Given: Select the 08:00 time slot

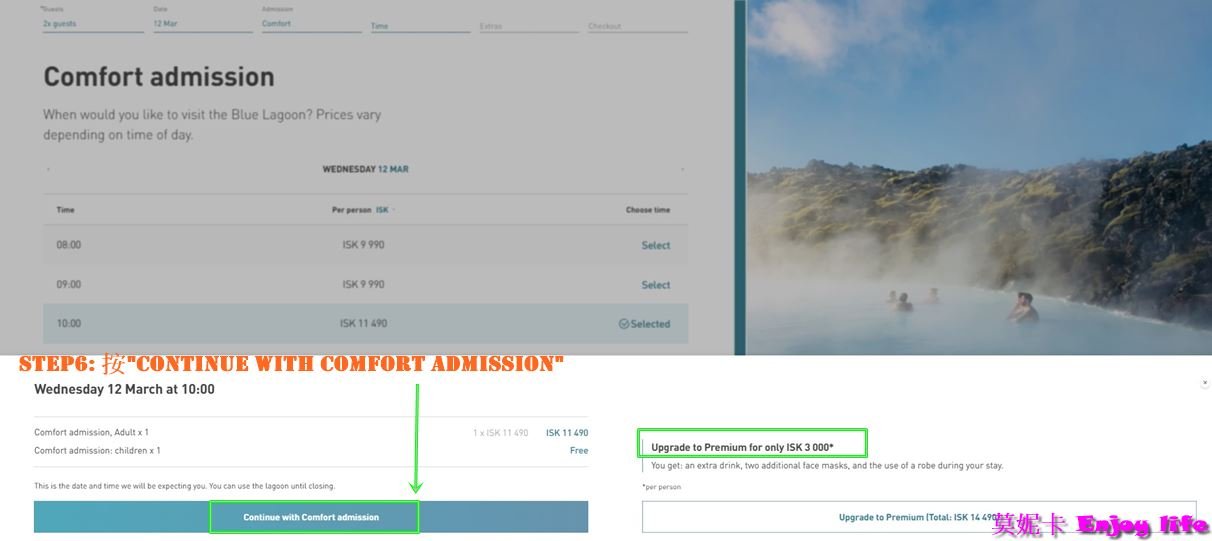Looking at the screenshot, I should [x=655, y=245].
